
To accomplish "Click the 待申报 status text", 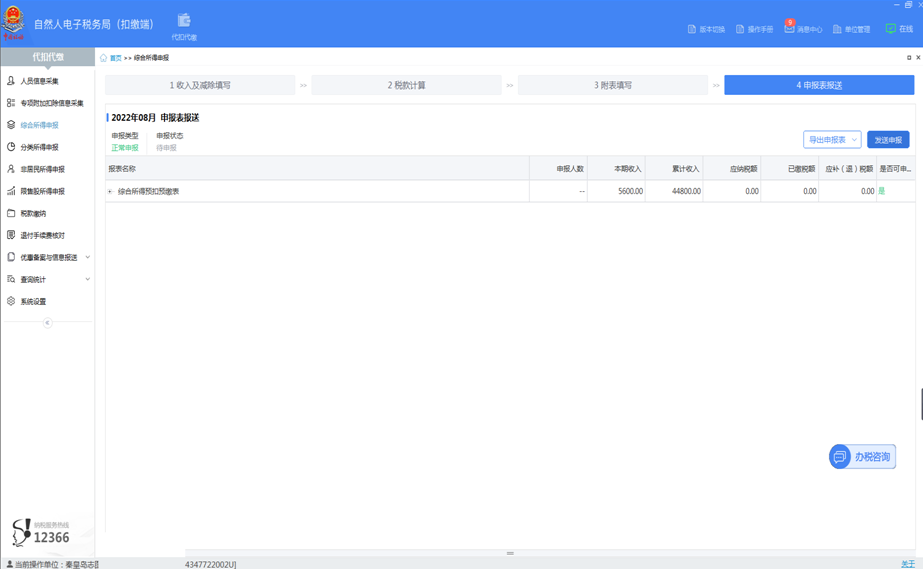I will [166, 148].
